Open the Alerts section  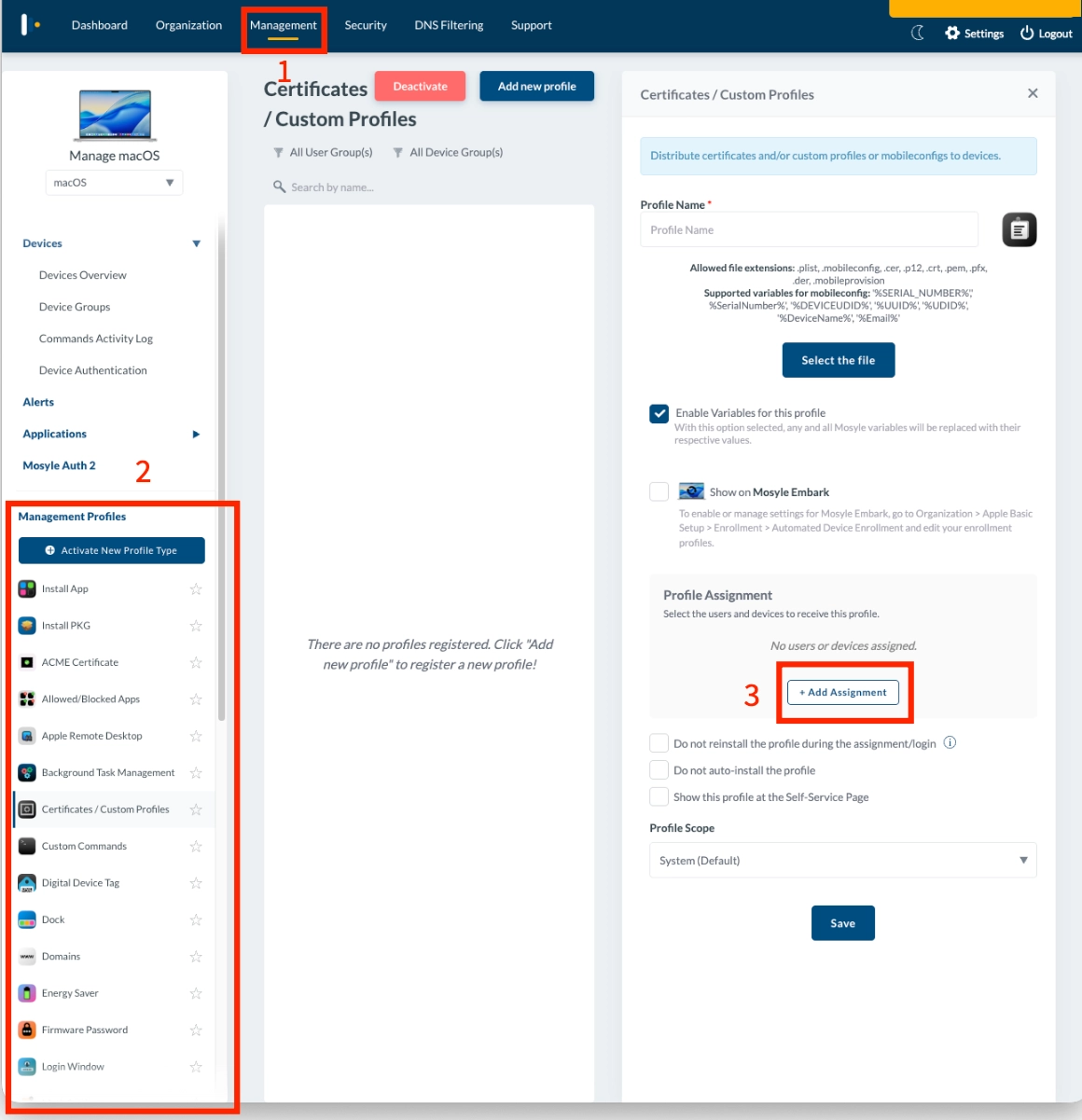(x=38, y=402)
